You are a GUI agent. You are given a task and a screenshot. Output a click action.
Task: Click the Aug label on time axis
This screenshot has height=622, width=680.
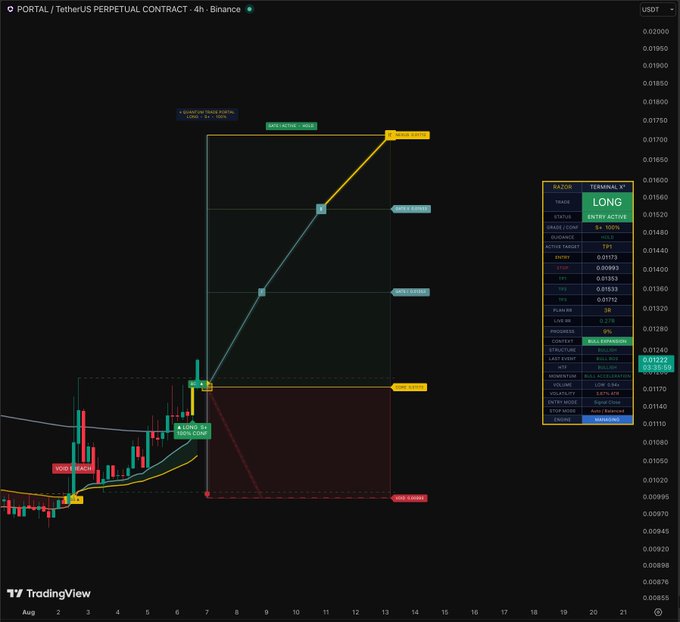tap(29, 612)
